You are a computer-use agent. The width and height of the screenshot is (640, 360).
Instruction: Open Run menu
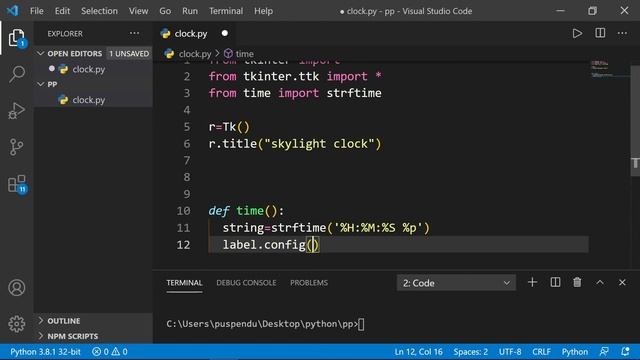190,11
